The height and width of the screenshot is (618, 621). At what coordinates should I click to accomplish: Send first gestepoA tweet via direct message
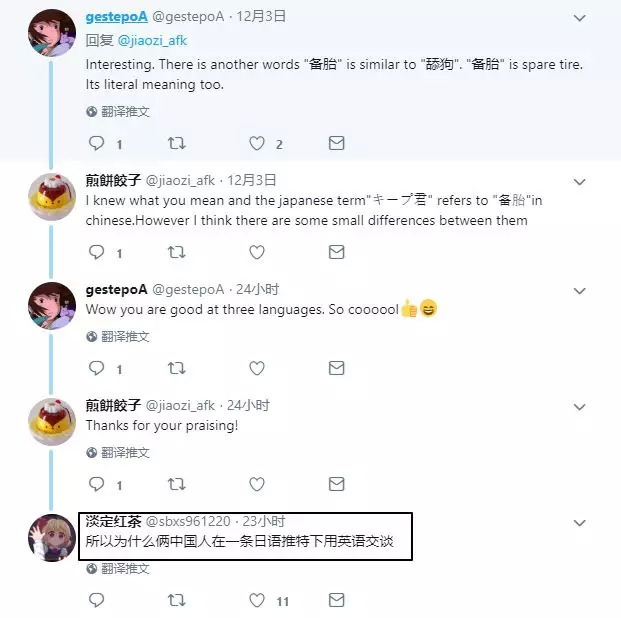[337, 143]
